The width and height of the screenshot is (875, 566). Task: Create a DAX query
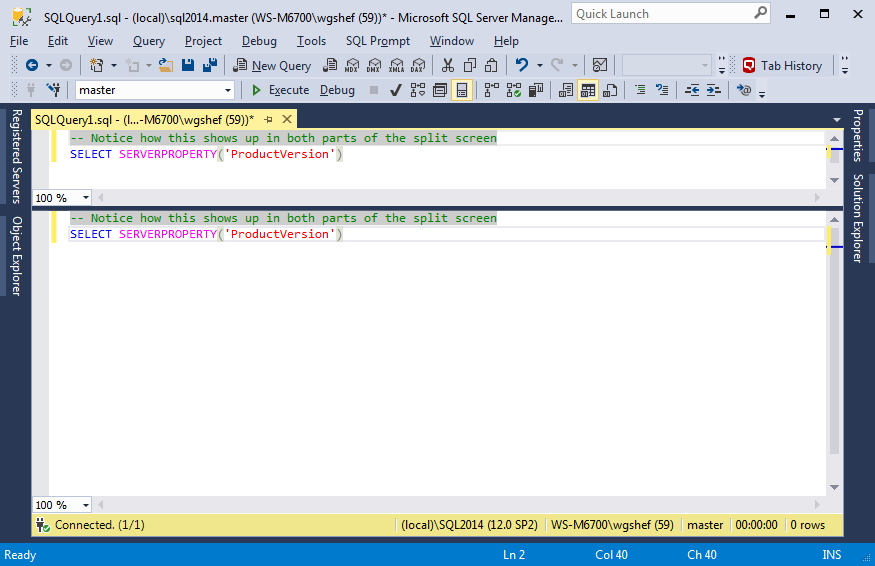[x=418, y=65]
